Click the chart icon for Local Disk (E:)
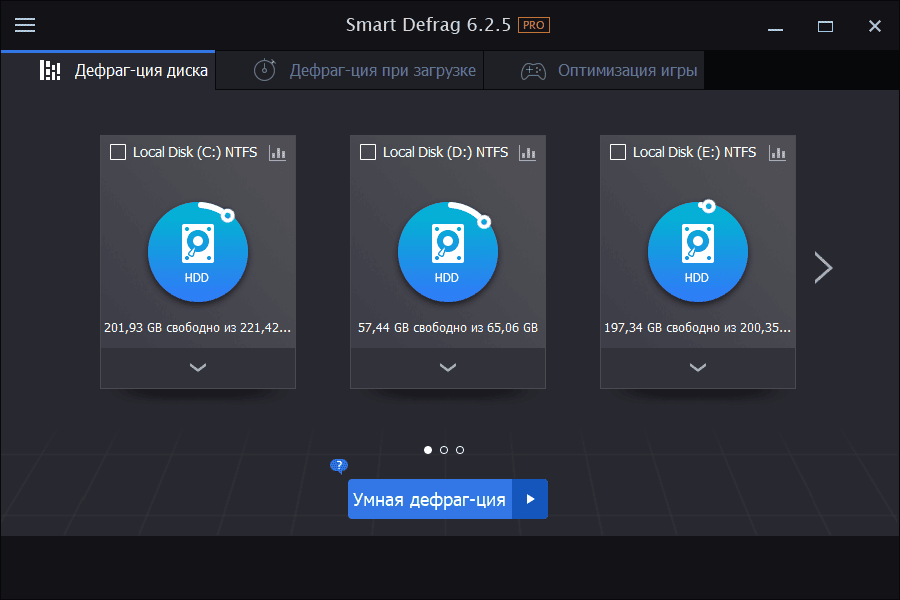Screen dimensions: 900x600 778,152
